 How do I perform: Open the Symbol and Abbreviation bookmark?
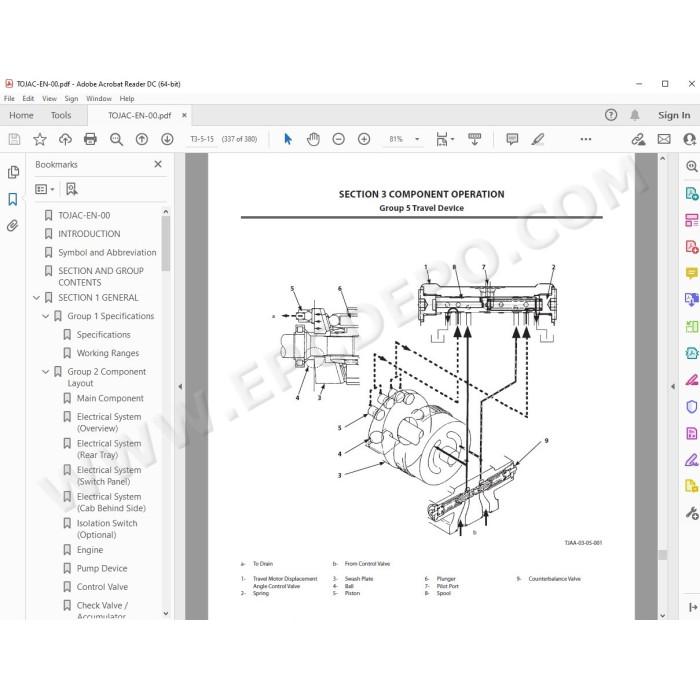[x=107, y=252]
